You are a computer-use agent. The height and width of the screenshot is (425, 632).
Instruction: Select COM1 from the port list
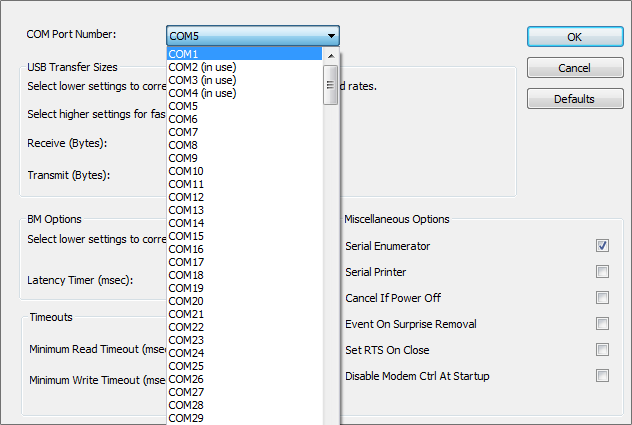pyautogui.click(x=245, y=54)
